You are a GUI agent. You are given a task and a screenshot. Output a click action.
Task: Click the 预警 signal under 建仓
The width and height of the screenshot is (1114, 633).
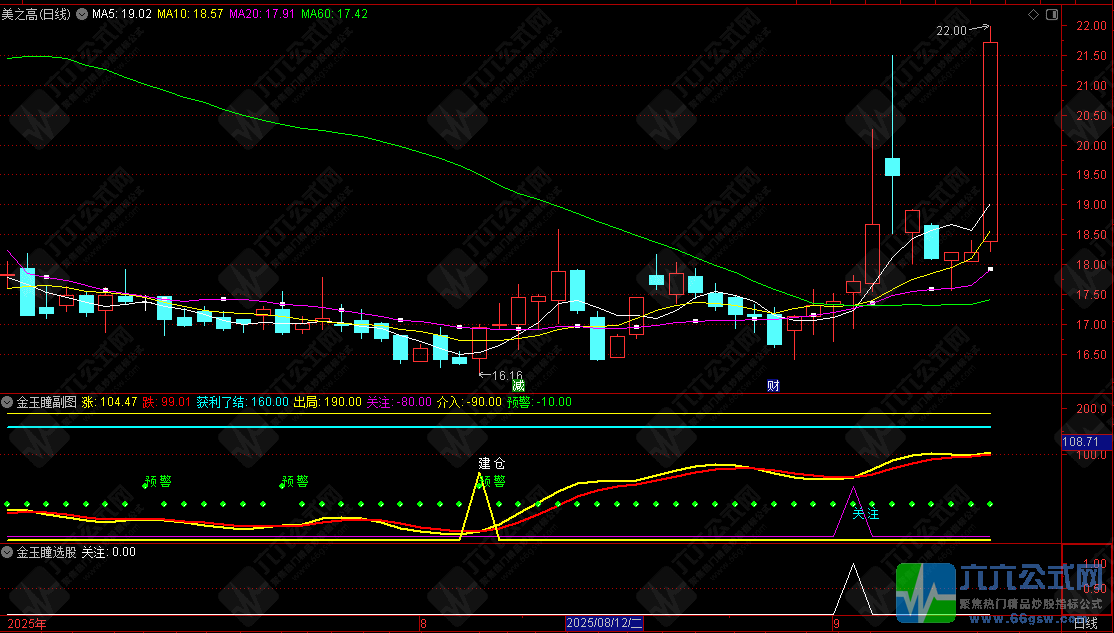(494, 481)
